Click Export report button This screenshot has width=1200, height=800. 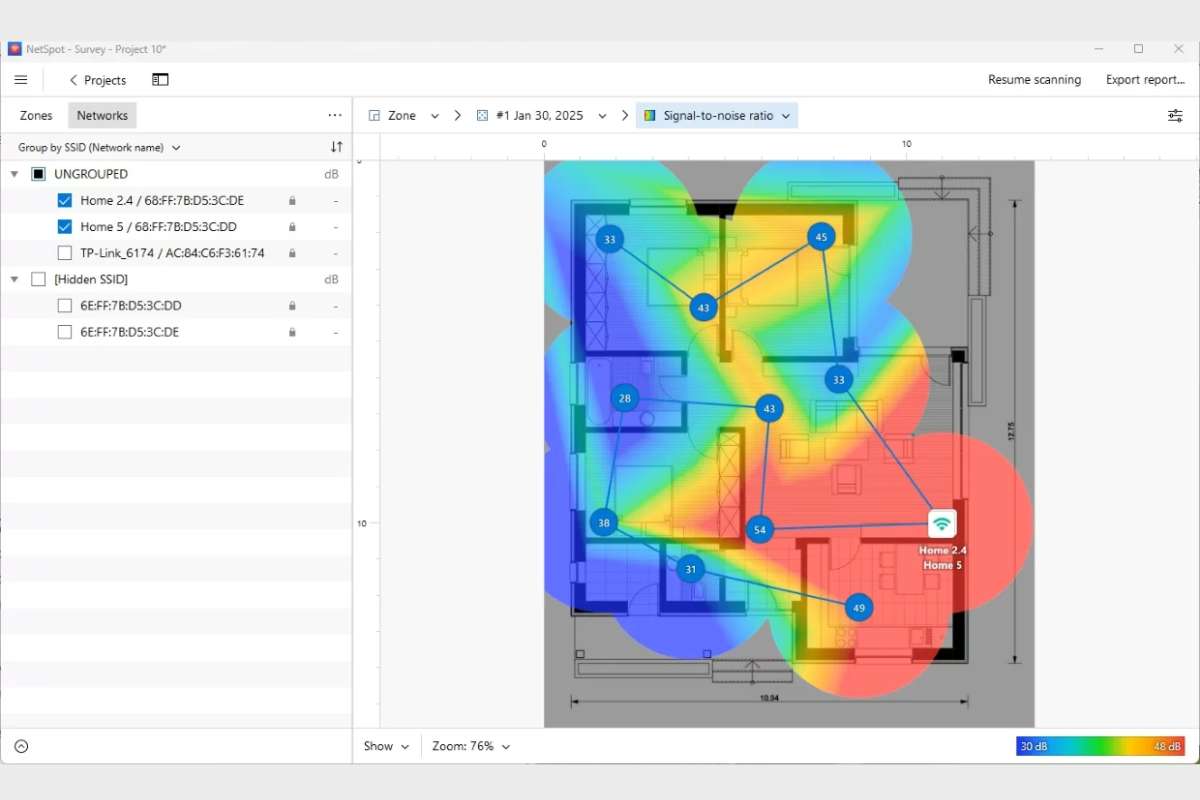(1145, 80)
